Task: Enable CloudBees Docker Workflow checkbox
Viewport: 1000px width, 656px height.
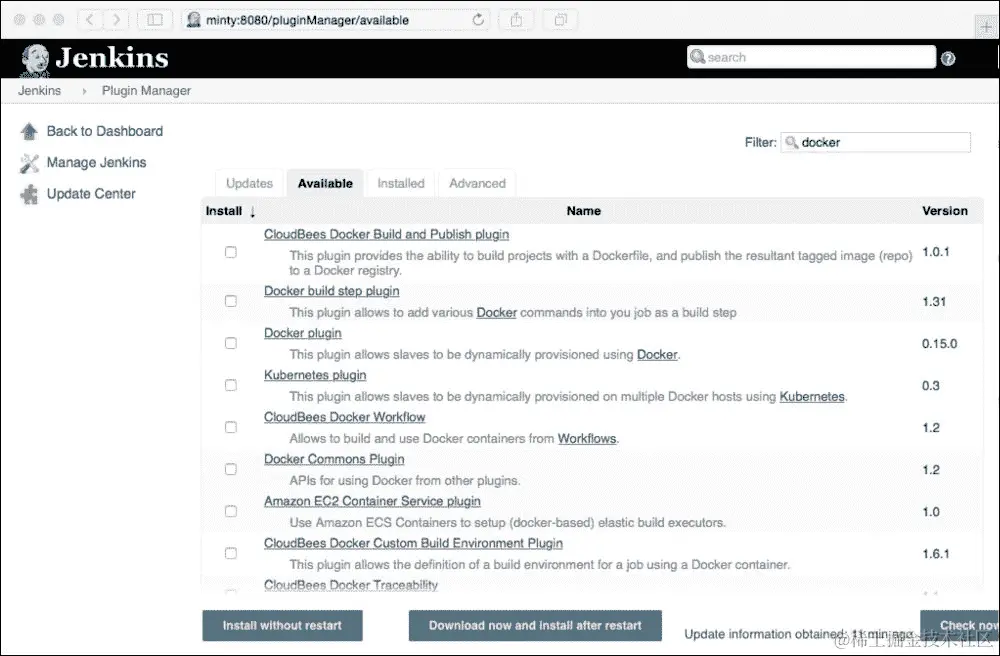Action: point(231,427)
